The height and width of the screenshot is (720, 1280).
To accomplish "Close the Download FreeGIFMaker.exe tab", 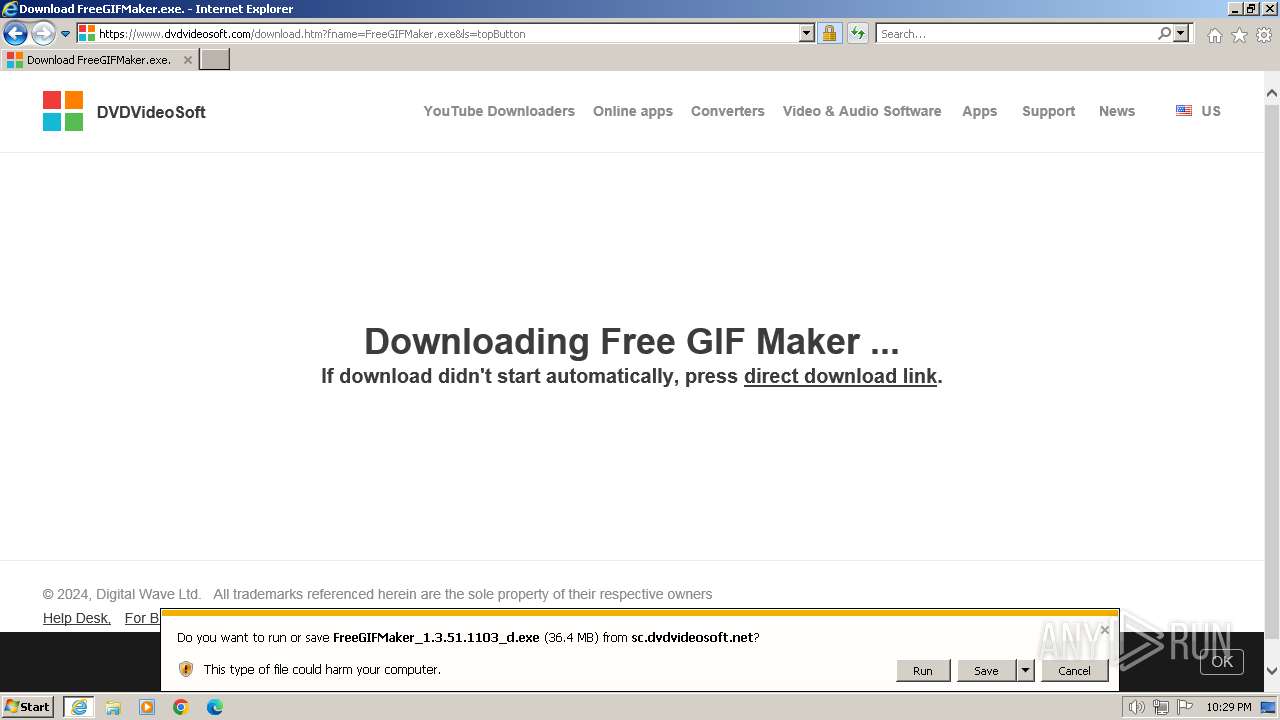I will click(x=187, y=60).
